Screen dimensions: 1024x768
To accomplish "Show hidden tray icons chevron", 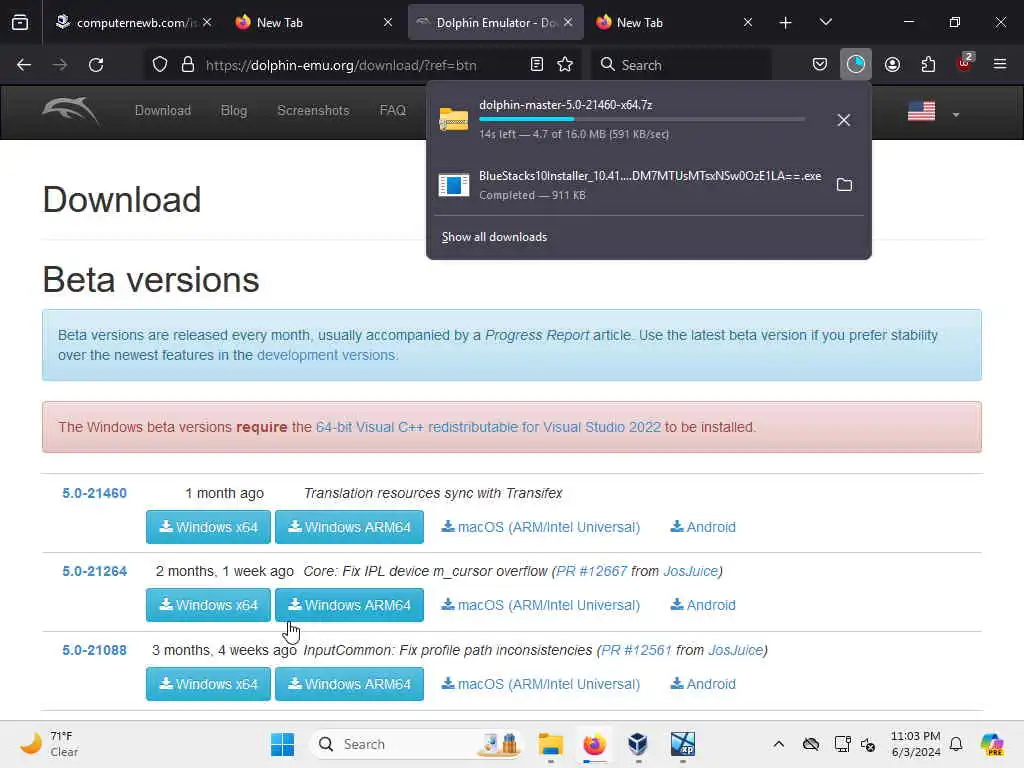I will click(x=778, y=744).
